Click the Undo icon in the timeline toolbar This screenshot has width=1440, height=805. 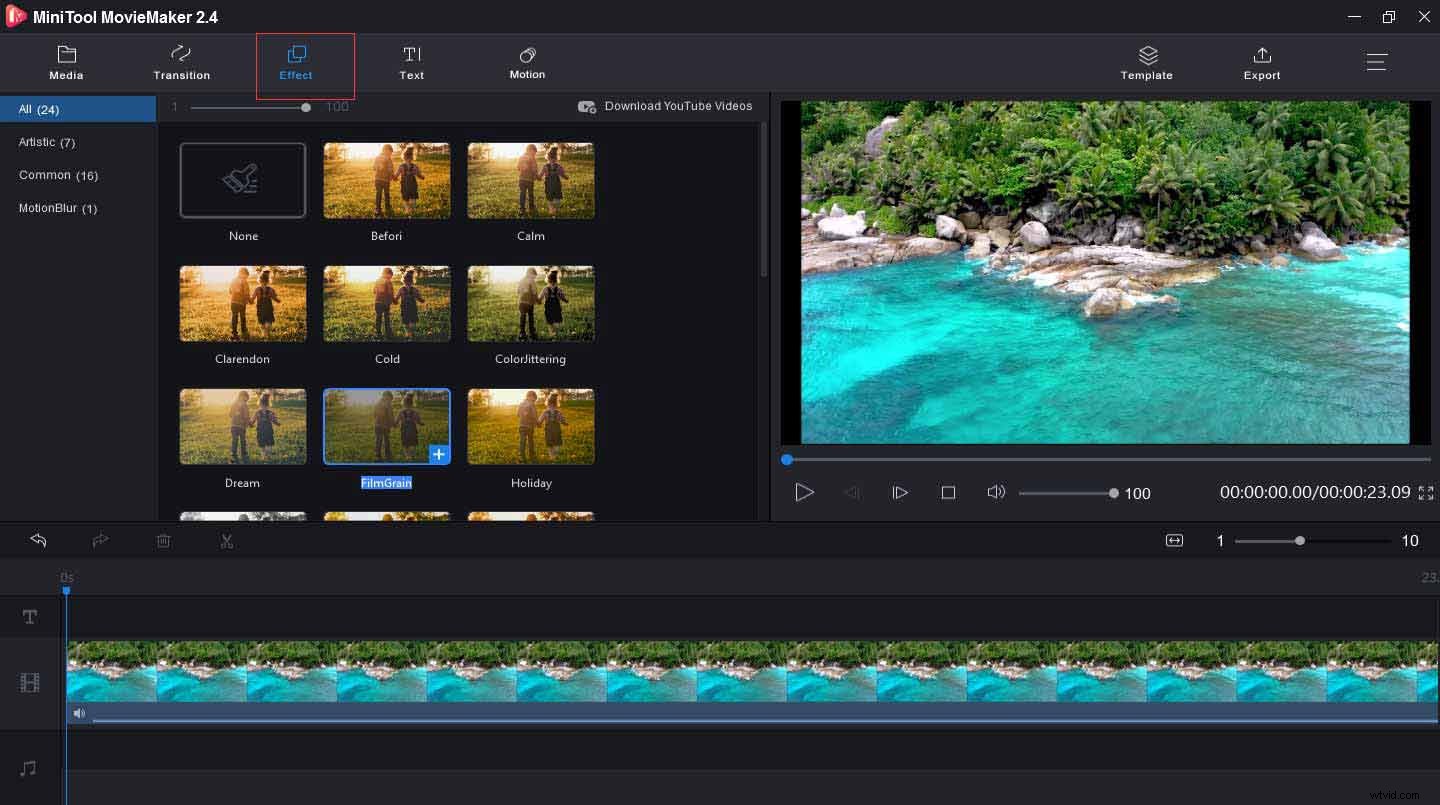click(38, 540)
